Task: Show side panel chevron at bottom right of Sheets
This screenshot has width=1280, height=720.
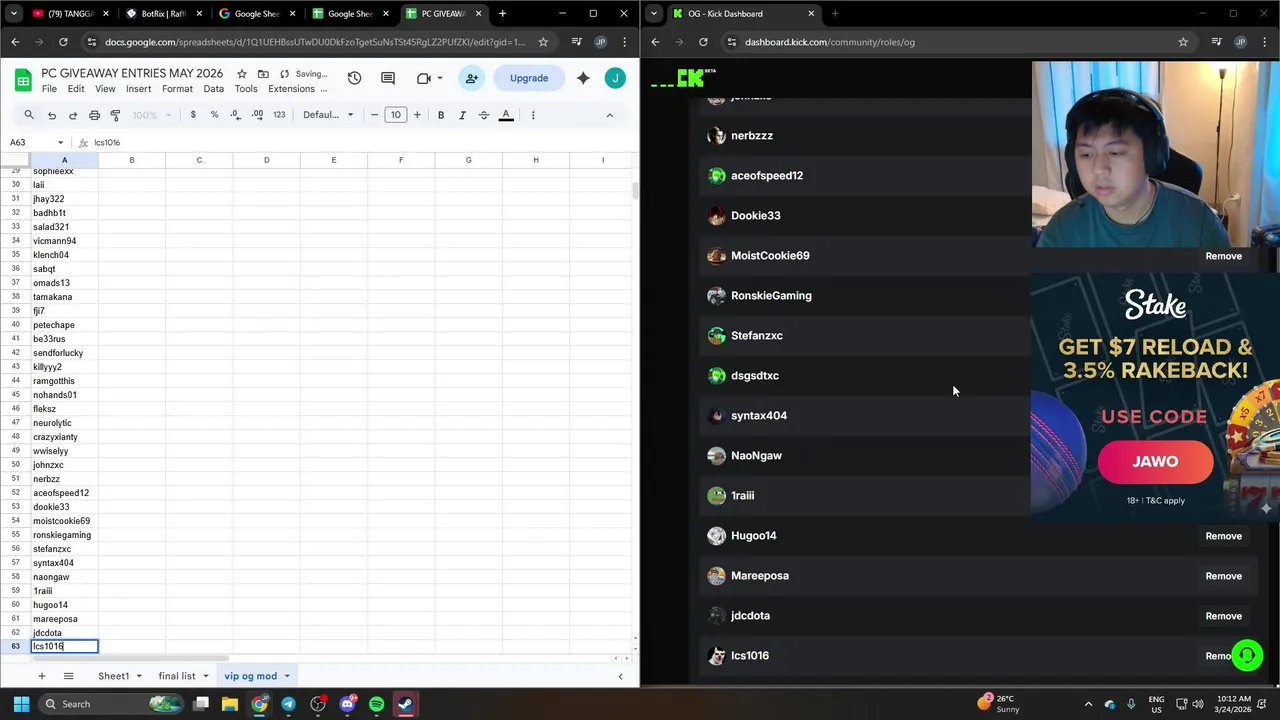Action: tap(620, 677)
